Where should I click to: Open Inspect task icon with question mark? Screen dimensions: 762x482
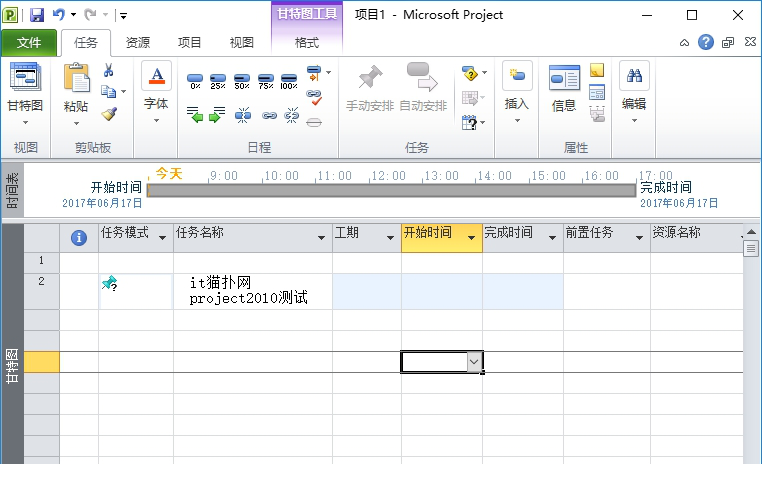tap(470, 73)
